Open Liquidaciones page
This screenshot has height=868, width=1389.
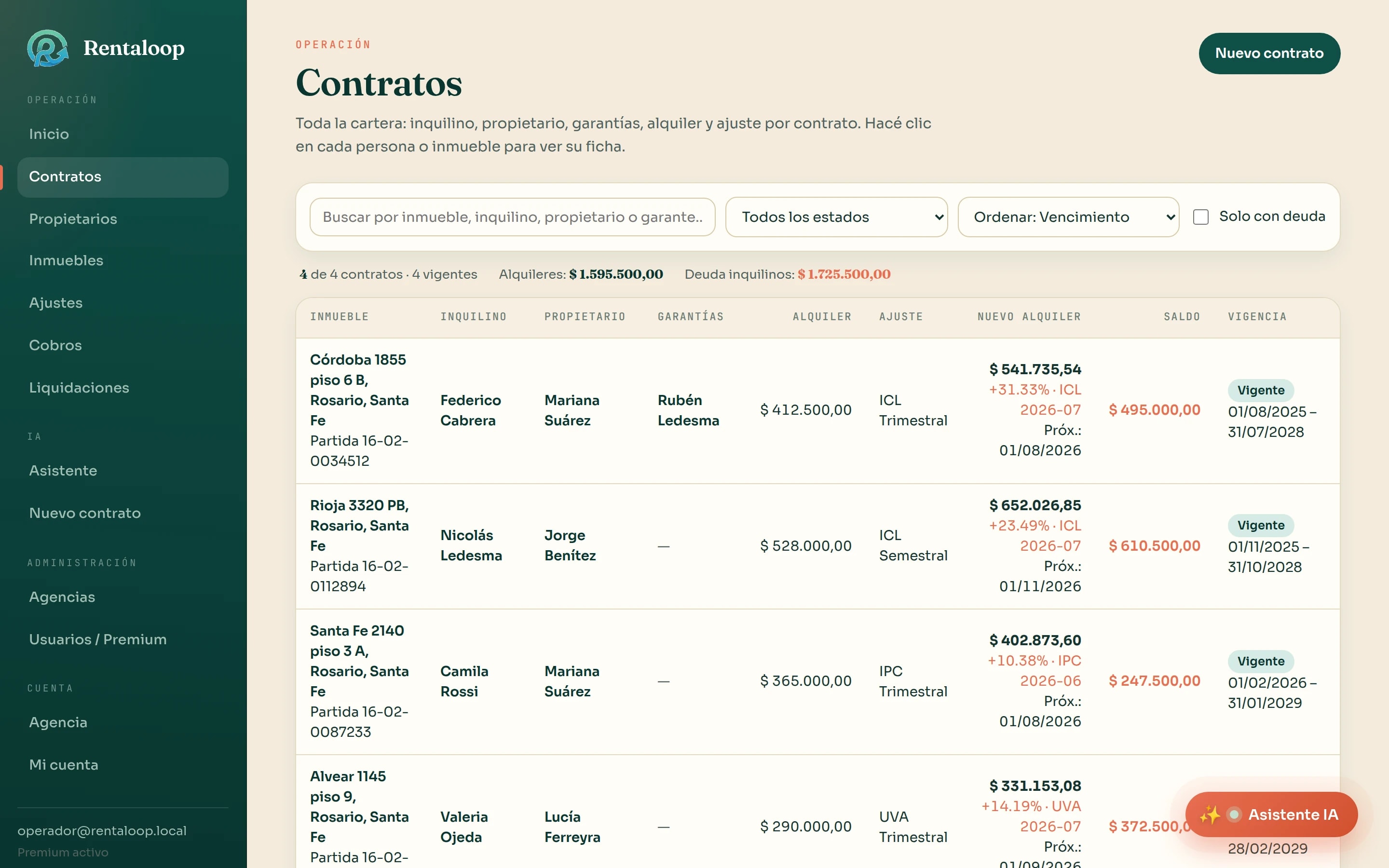[x=123, y=388]
